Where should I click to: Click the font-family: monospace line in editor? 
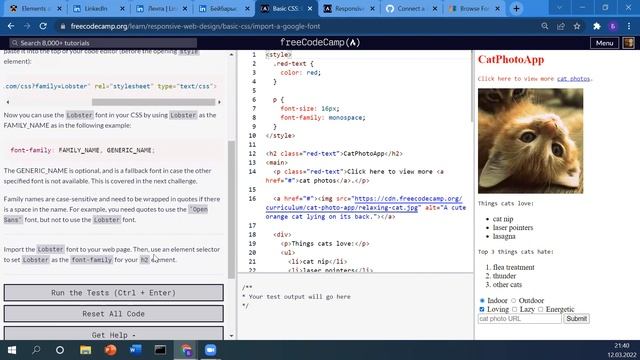pos(322,118)
